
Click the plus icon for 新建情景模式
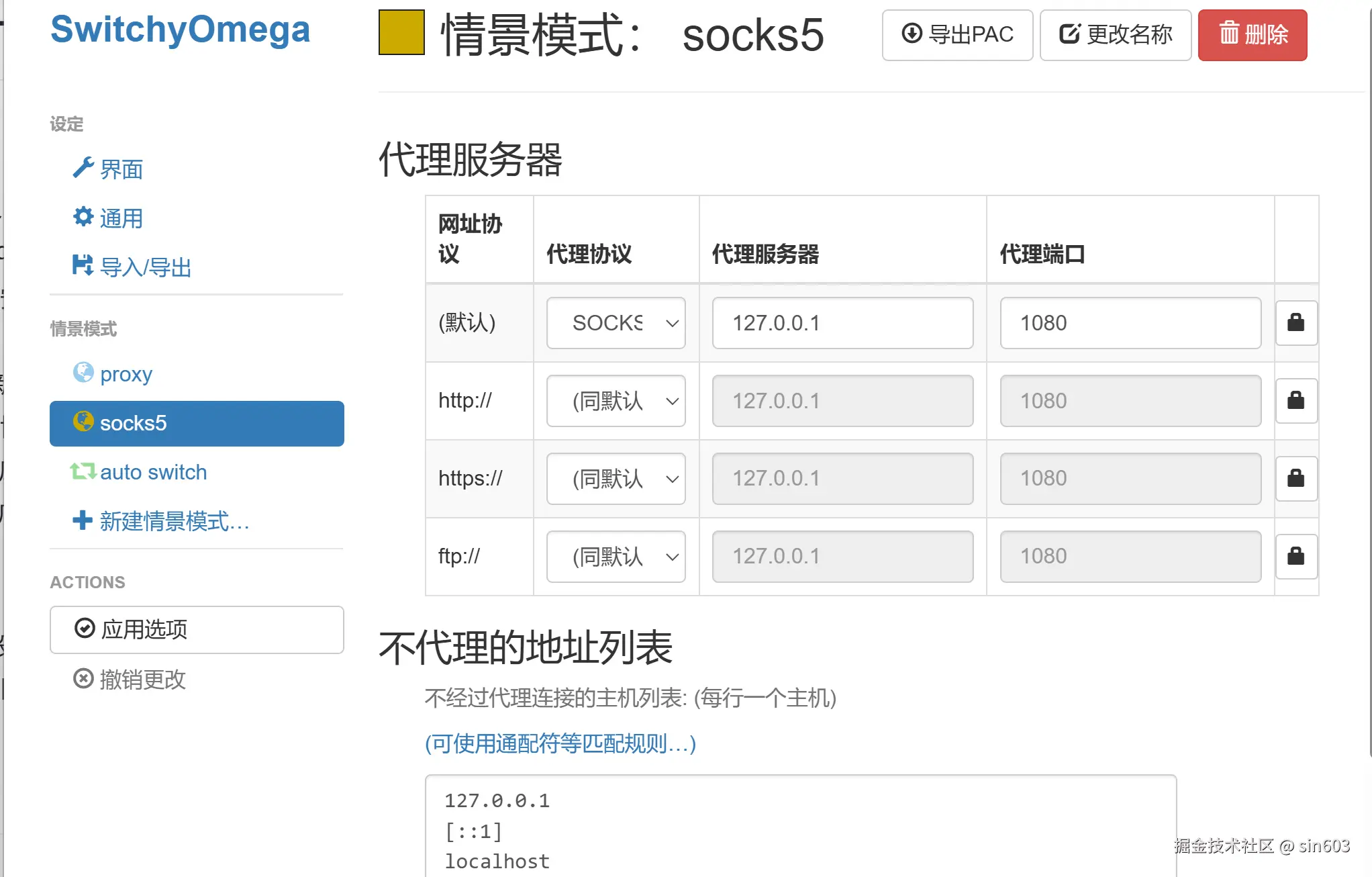83,520
